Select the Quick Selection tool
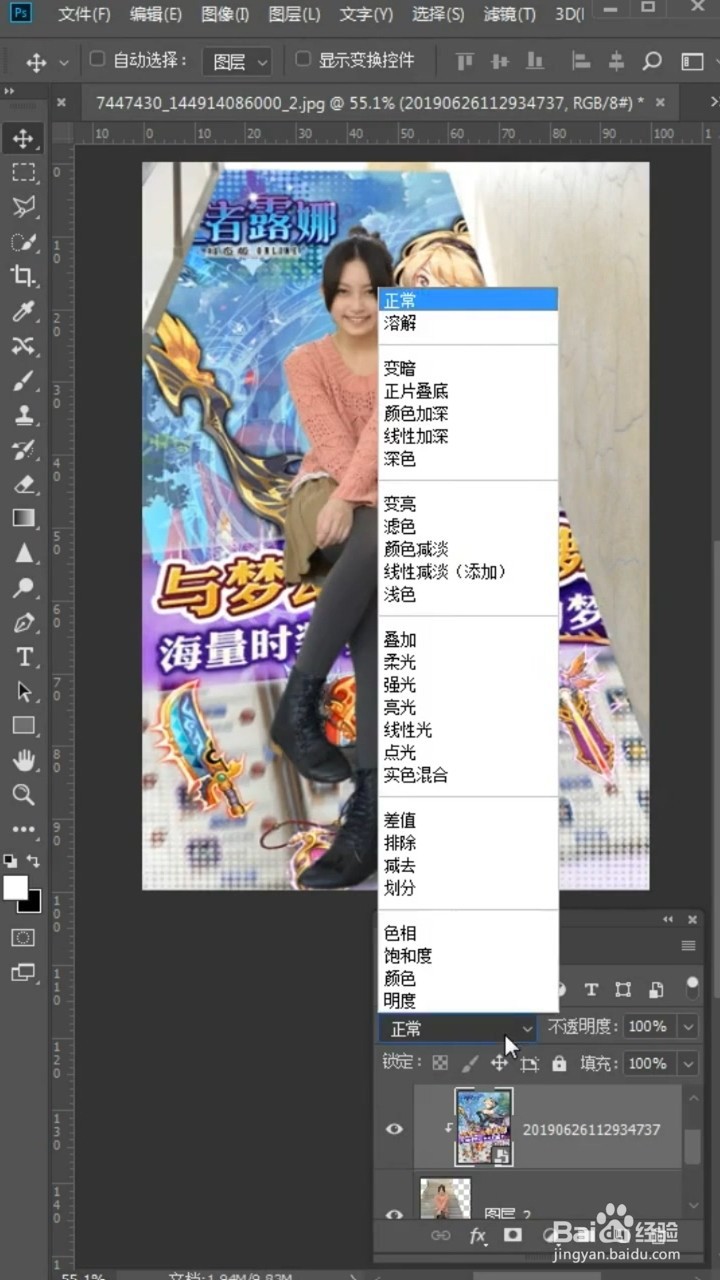 pyautogui.click(x=23, y=242)
